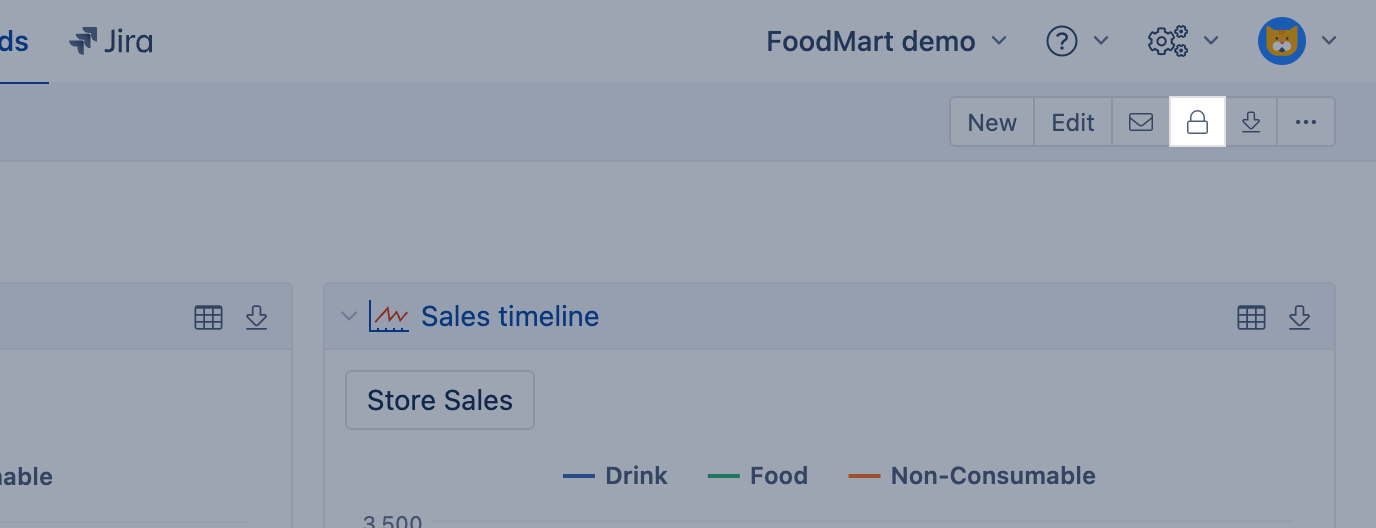This screenshot has width=1376, height=528.
Task: Click the download icon in the dashboard toolbar
Action: point(1251,122)
